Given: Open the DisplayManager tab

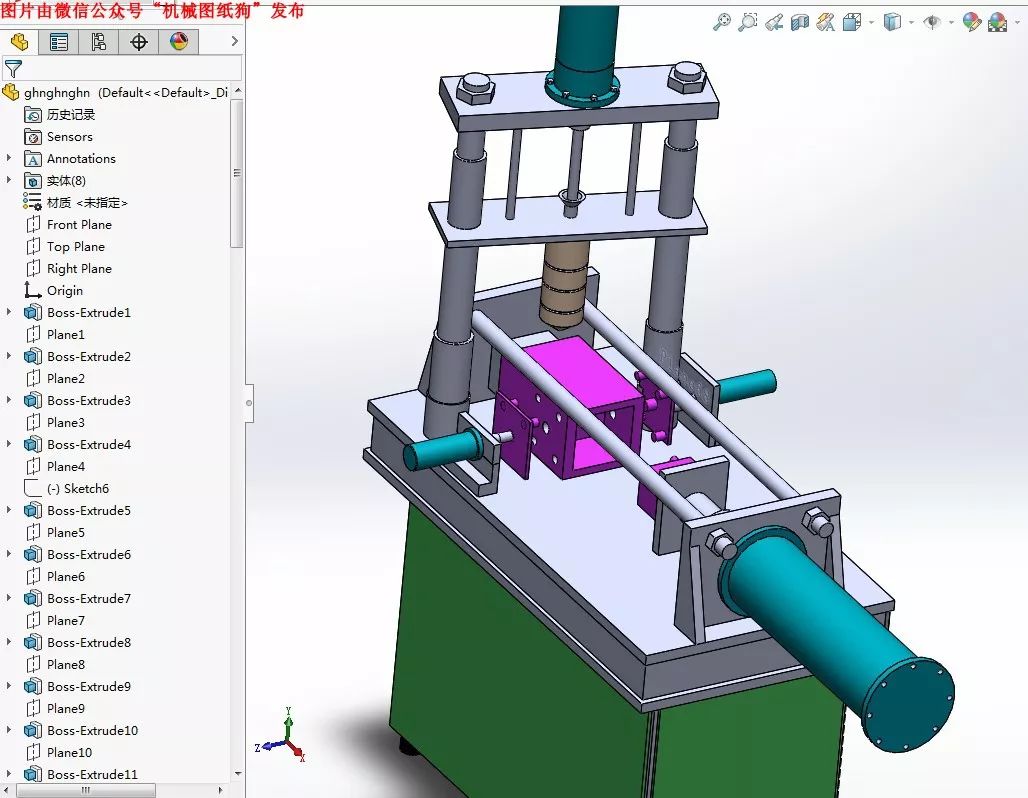Looking at the screenshot, I should coord(178,42).
